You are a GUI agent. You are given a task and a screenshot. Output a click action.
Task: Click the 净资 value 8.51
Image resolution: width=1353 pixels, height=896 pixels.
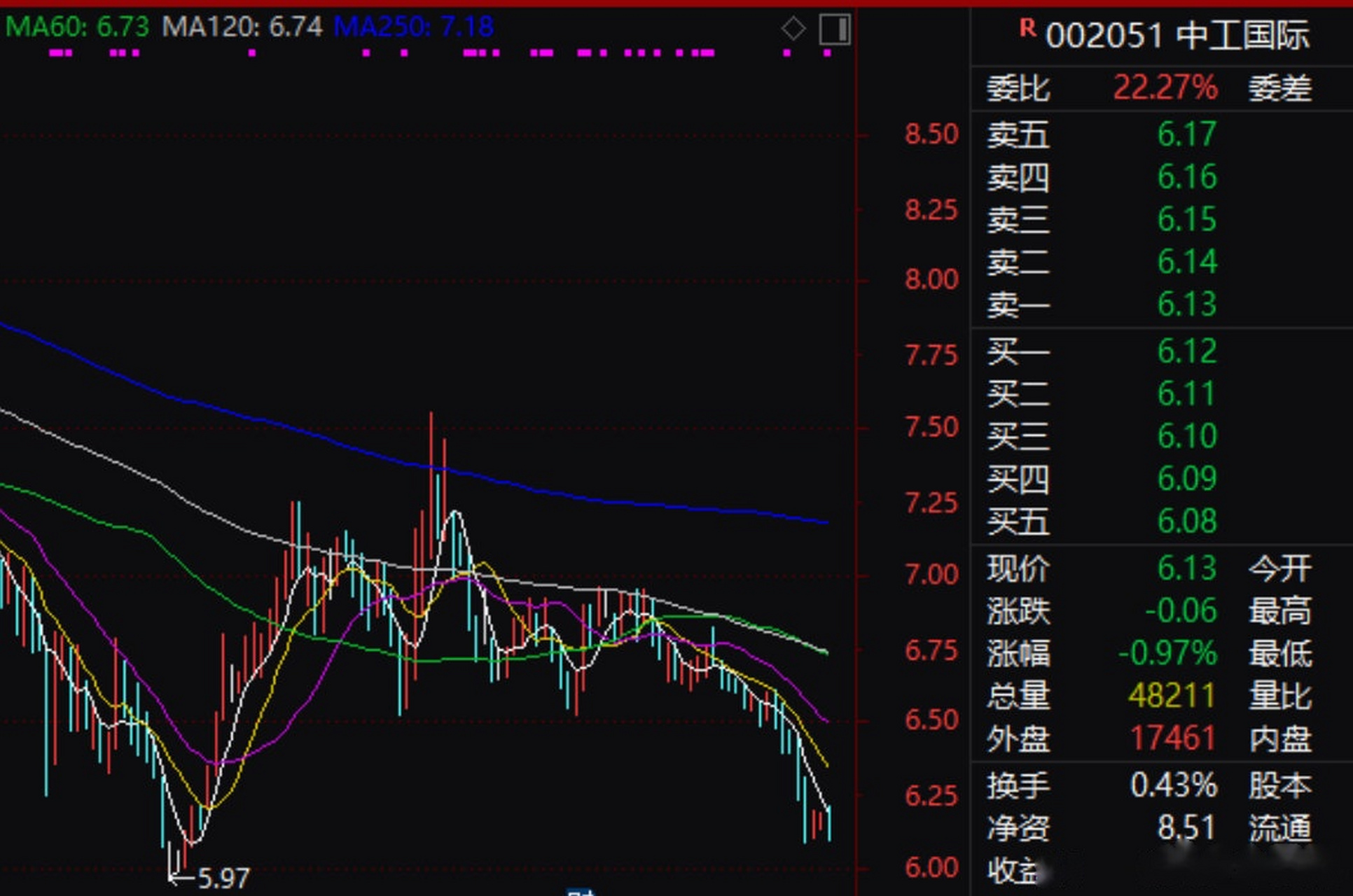(1187, 828)
